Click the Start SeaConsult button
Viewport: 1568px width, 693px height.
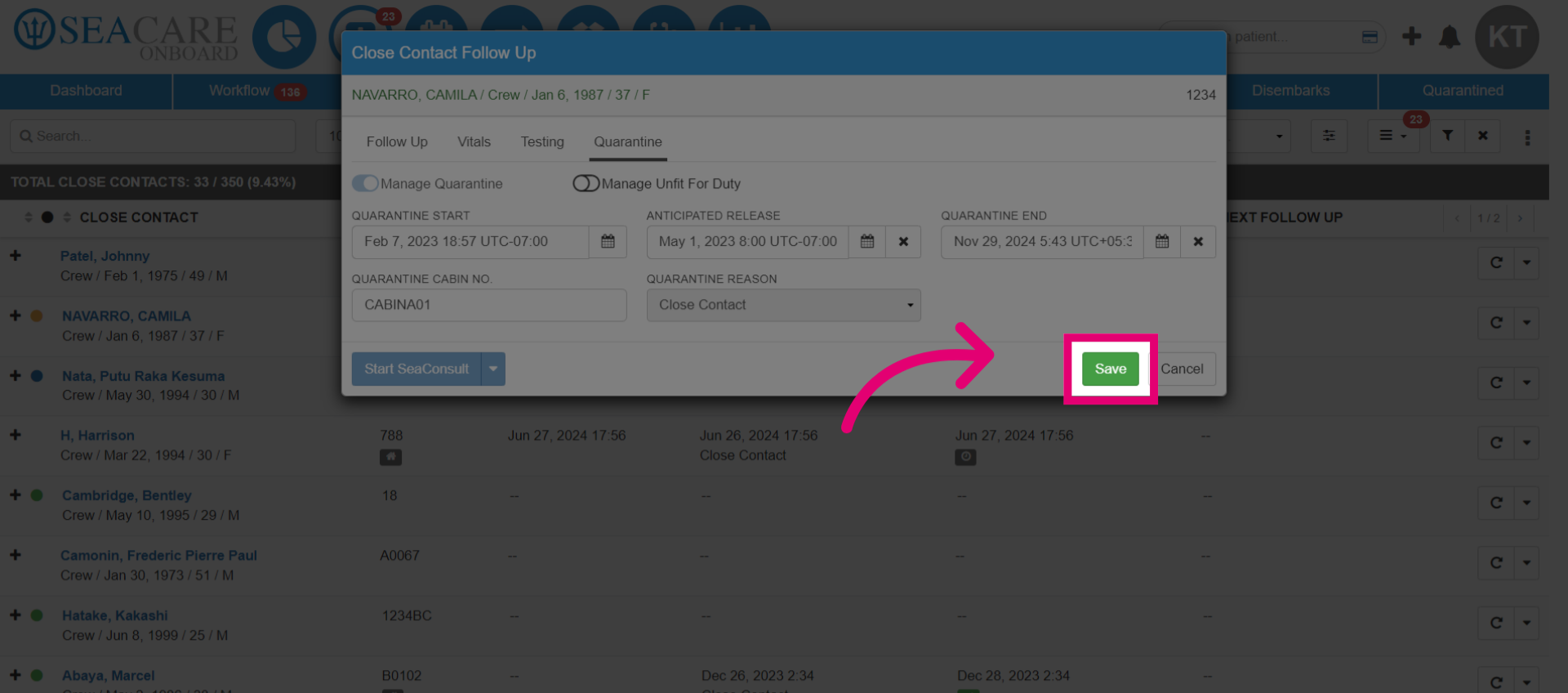coord(416,369)
